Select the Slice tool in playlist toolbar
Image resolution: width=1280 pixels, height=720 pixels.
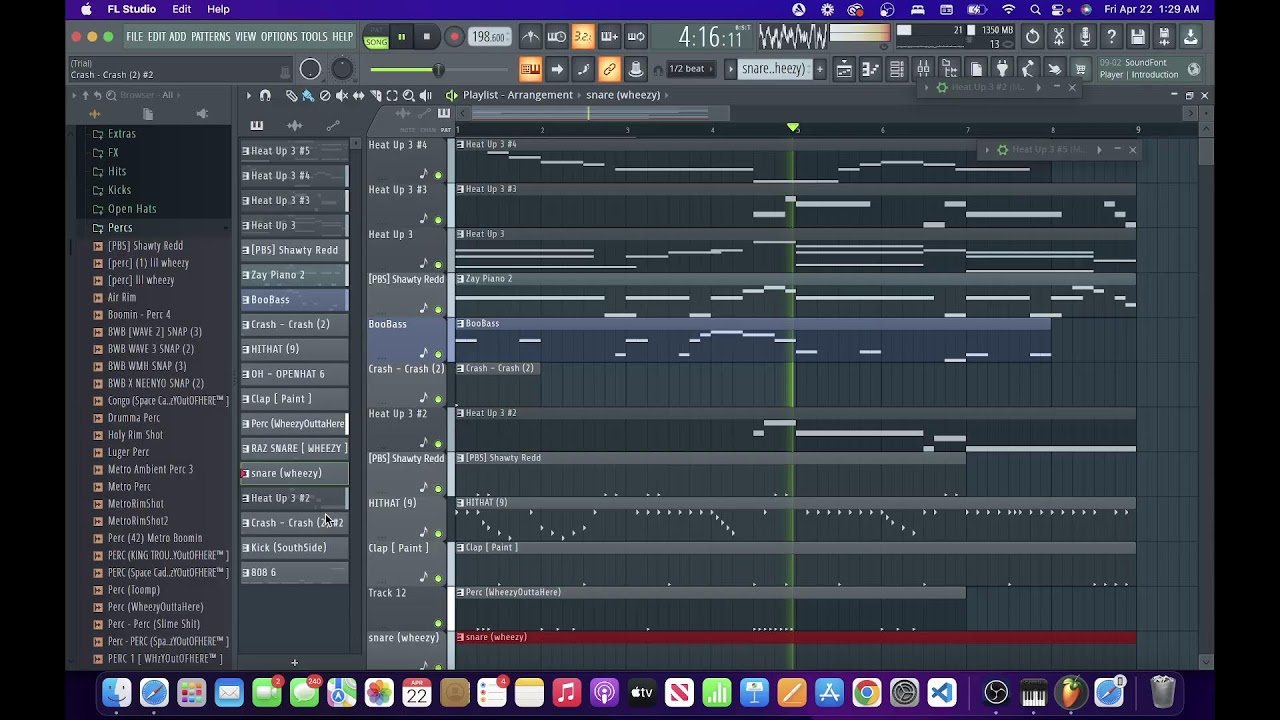click(376, 95)
